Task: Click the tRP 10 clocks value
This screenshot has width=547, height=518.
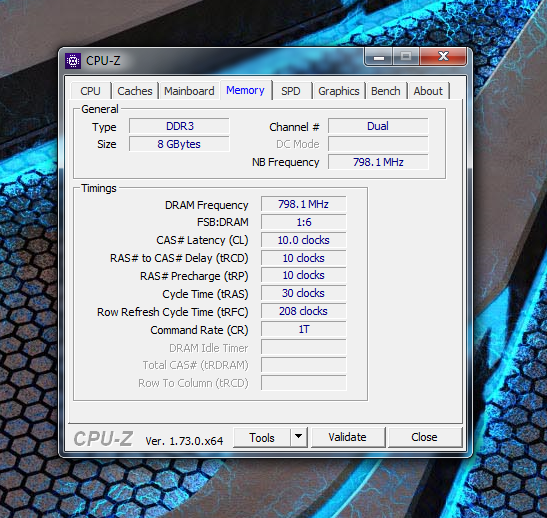Action: tap(304, 275)
